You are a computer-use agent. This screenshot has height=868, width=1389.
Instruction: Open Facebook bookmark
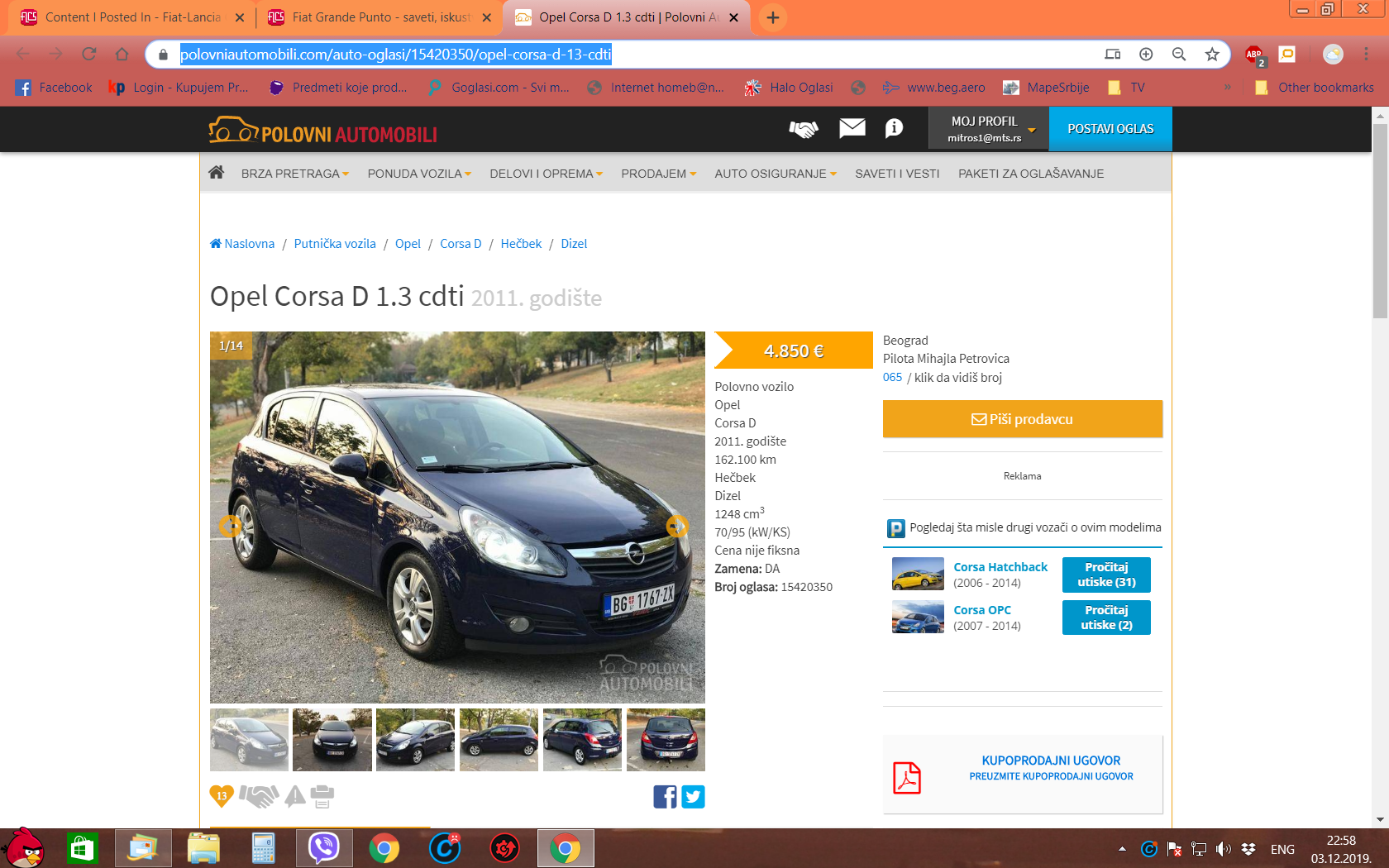[54, 88]
